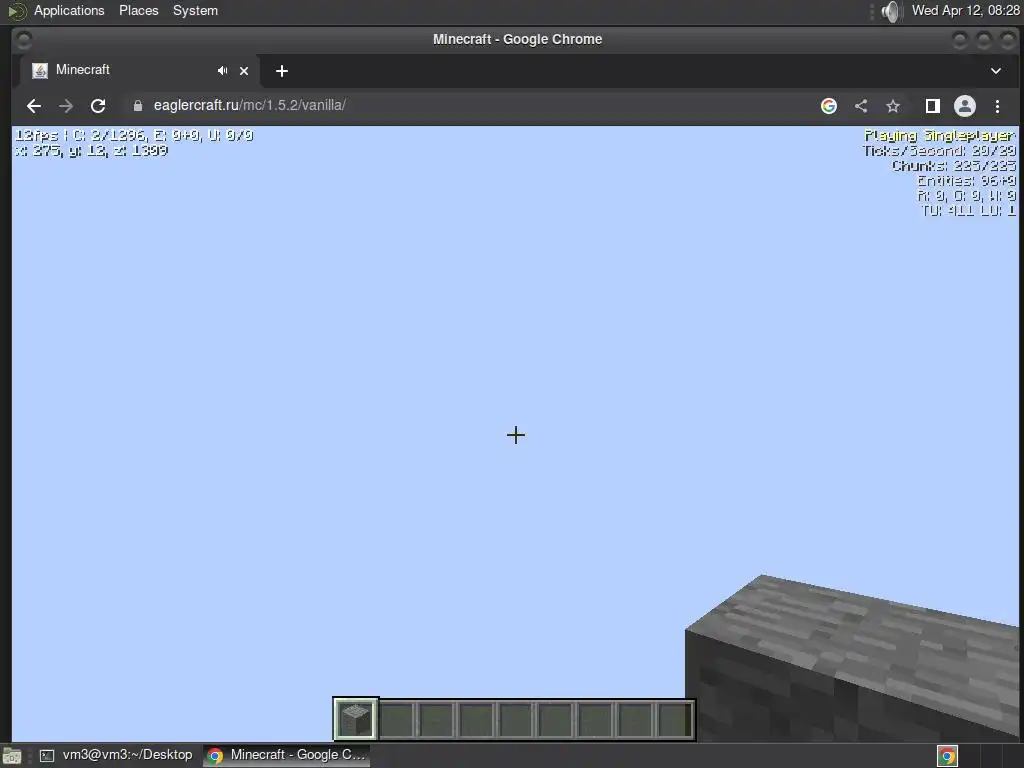Viewport: 1024px width, 768px height.
Task: Open the Google icon in address bar
Action: (x=829, y=106)
